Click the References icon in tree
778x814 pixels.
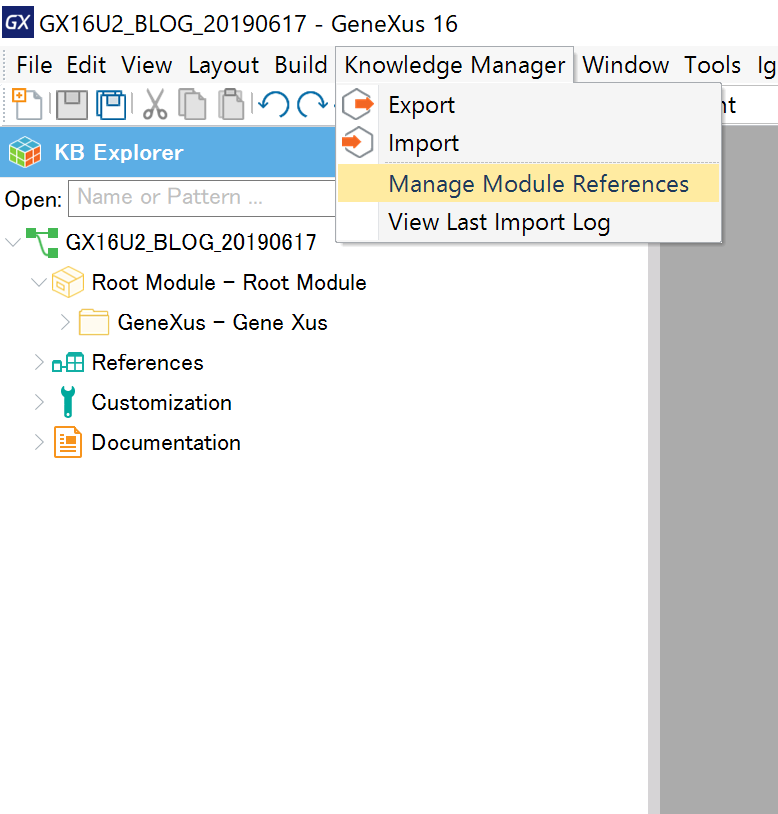[68, 362]
